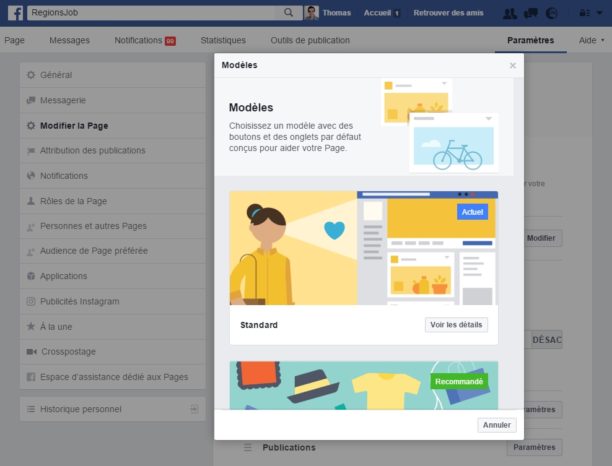
Task: Click the Facebook logo icon
Action: (x=15, y=13)
